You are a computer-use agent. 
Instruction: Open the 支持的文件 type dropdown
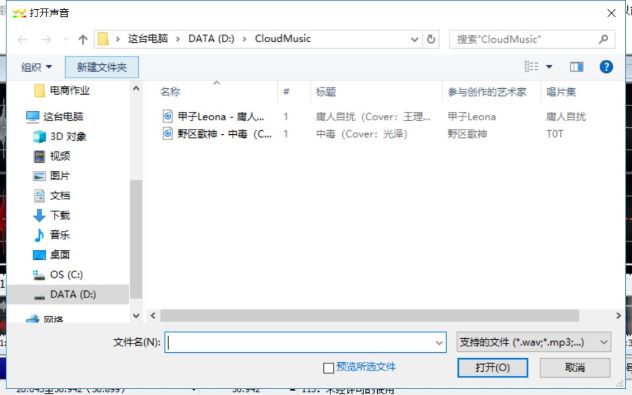(x=603, y=343)
